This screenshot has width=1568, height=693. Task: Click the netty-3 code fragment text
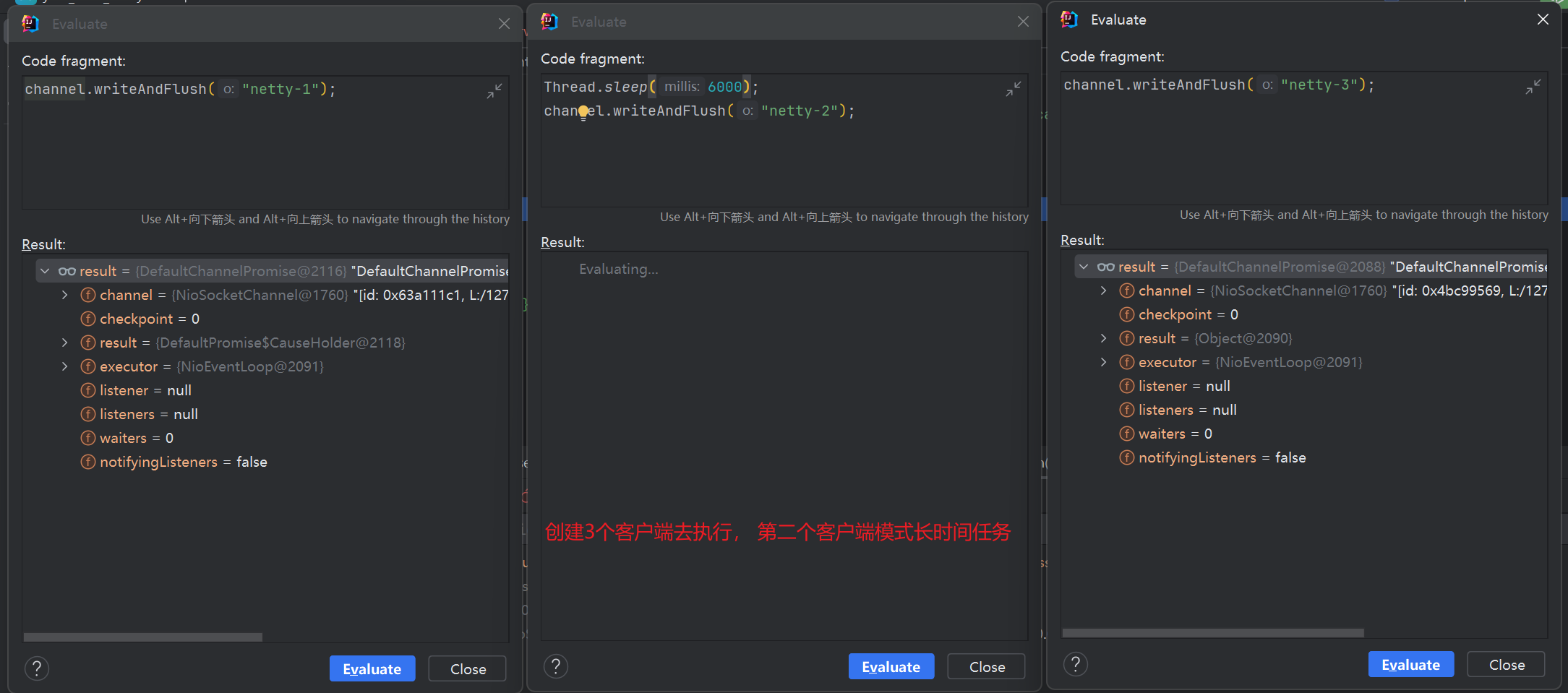point(1220,85)
